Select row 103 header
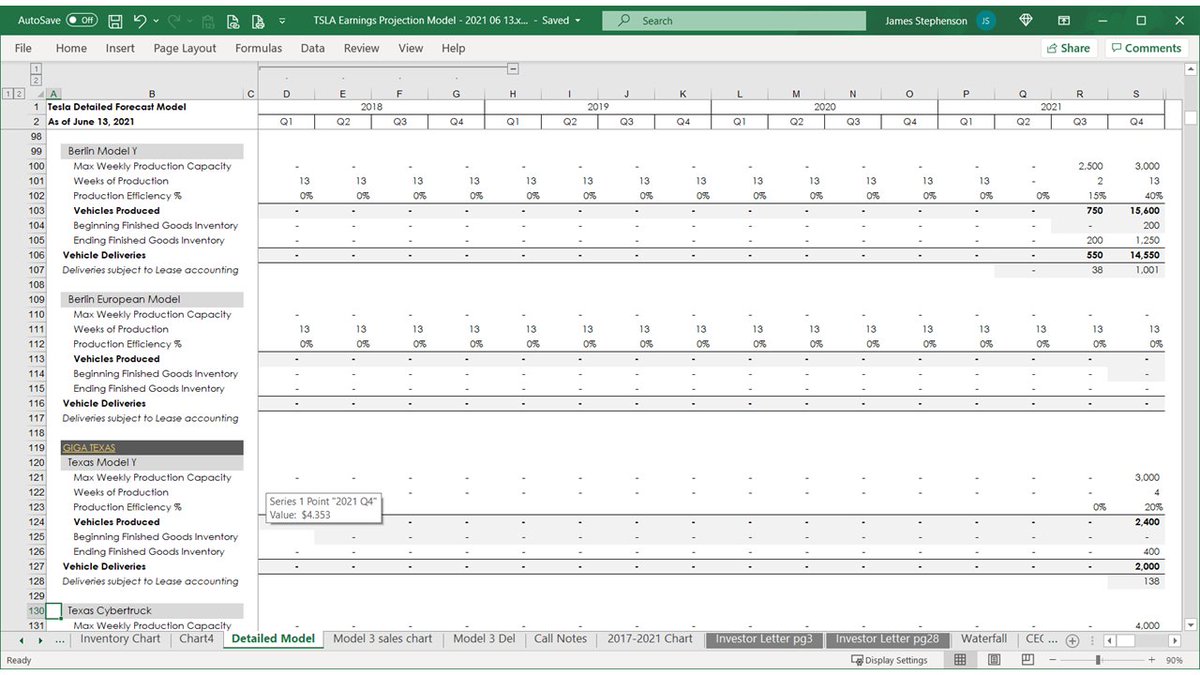Image resolution: width=1200 pixels, height=675 pixels. (x=37, y=211)
